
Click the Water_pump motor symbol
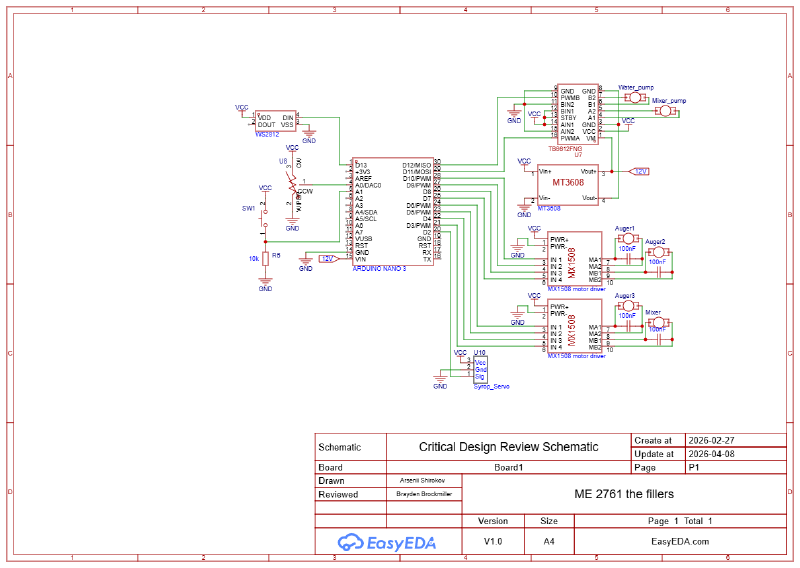coord(635,96)
